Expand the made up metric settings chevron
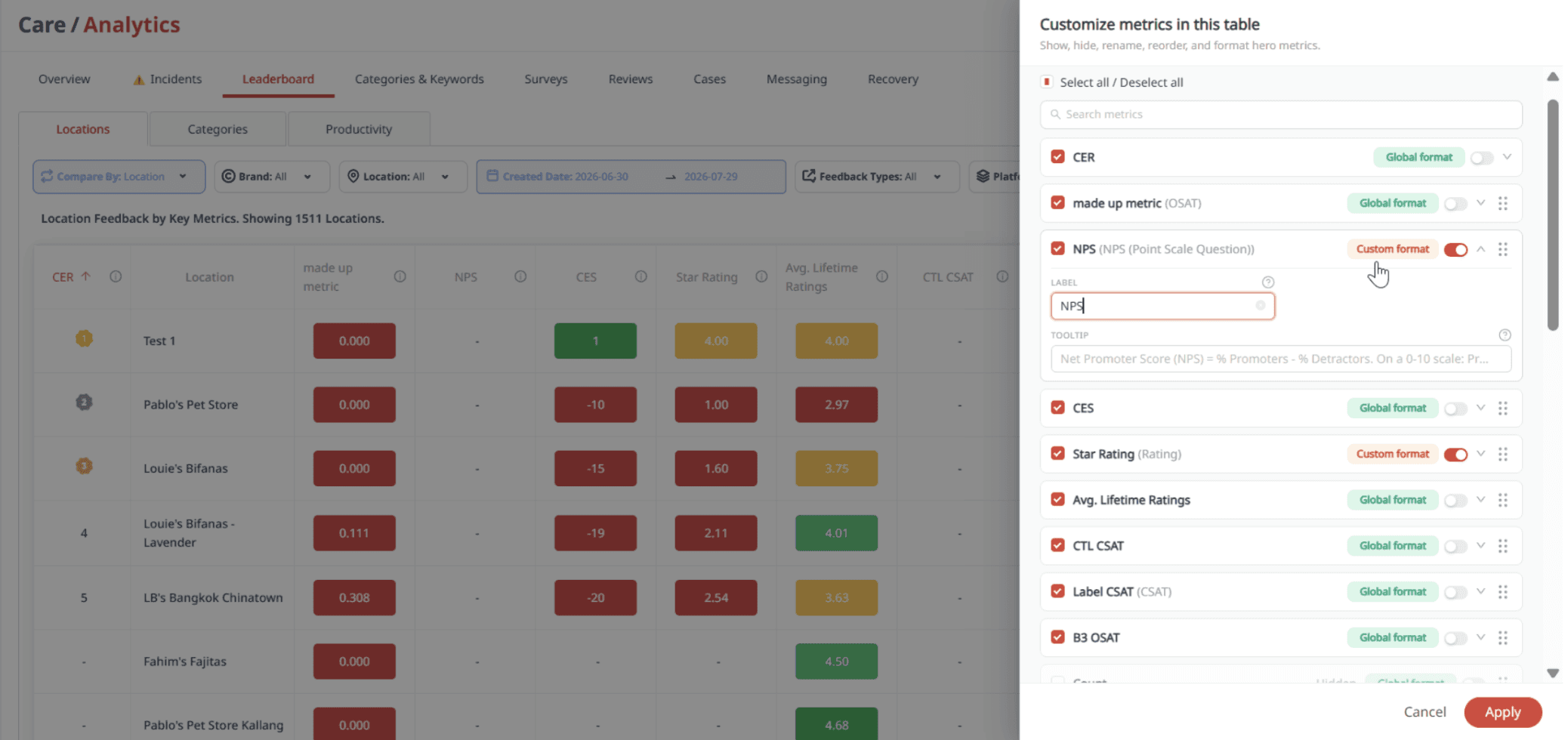This screenshot has width=1568, height=740. tap(1480, 203)
